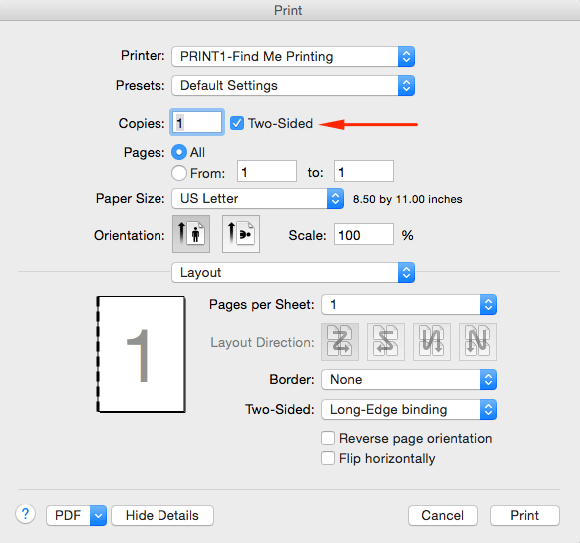This screenshot has height=543, width=580.
Task: Enable Reverse page orientation
Action: click(x=328, y=438)
